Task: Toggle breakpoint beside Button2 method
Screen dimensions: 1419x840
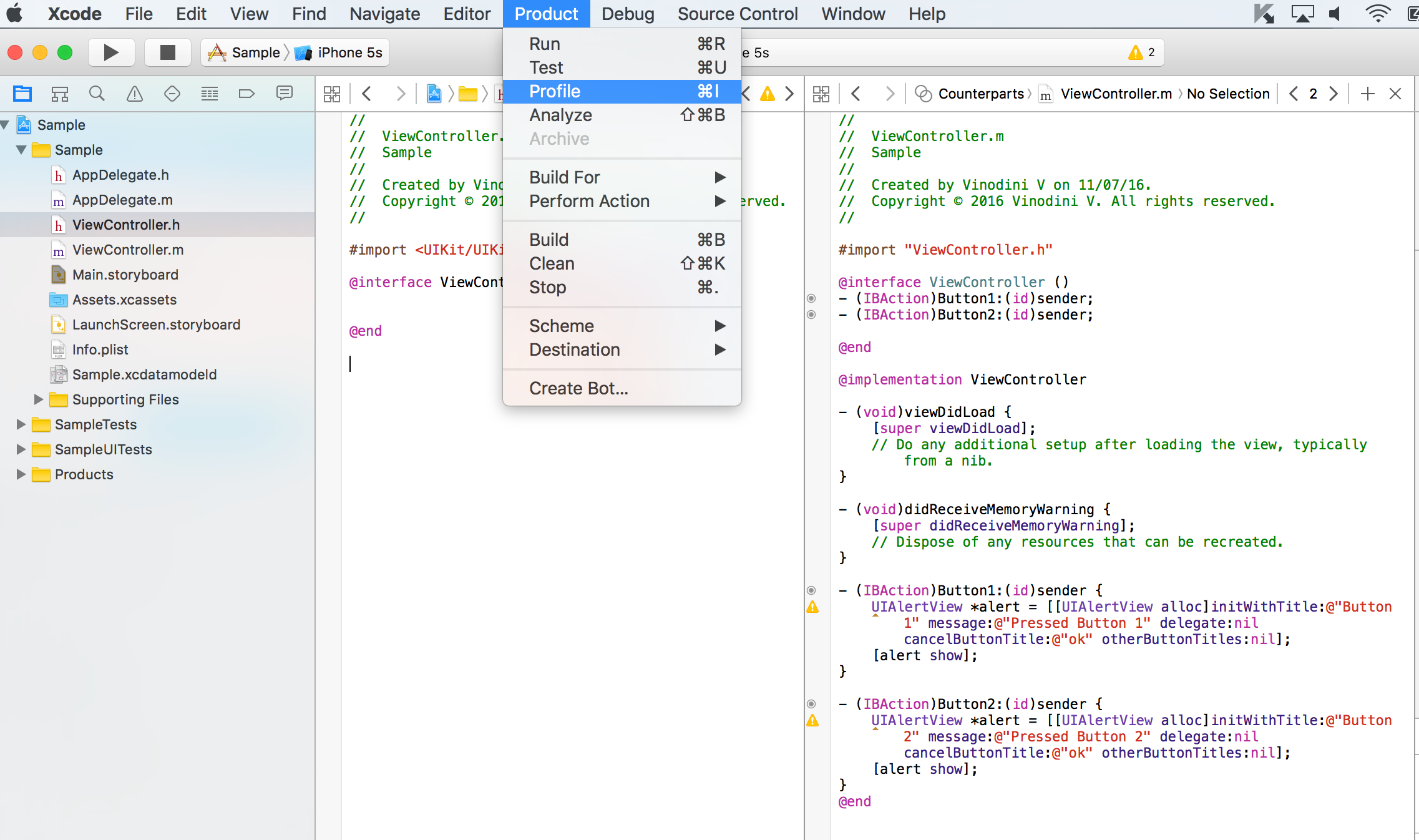Action: [x=811, y=704]
